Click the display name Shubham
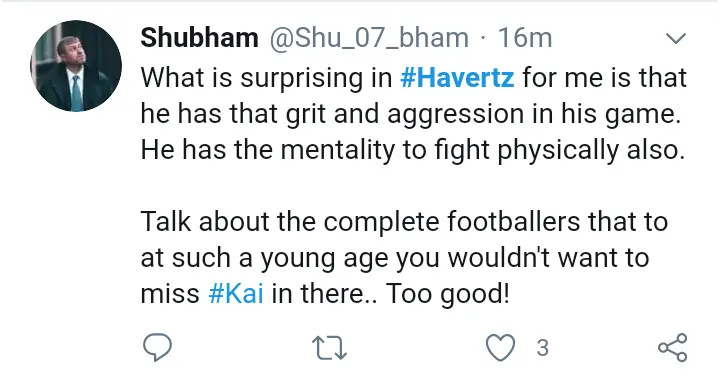Image resolution: width=720 pixels, height=380 pixels. pyautogui.click(x=199, y=38)
